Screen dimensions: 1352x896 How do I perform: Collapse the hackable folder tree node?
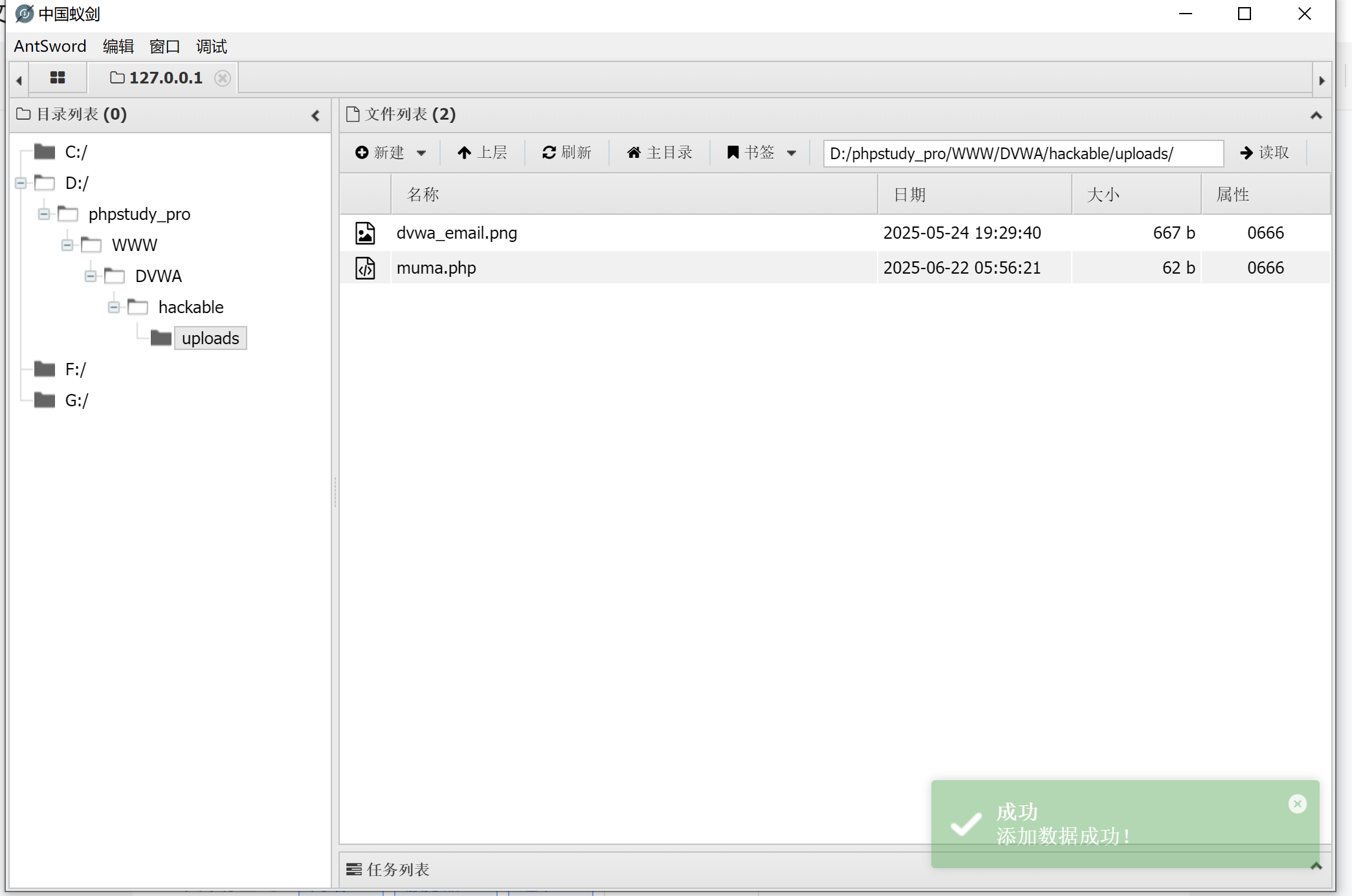[114, 307]
